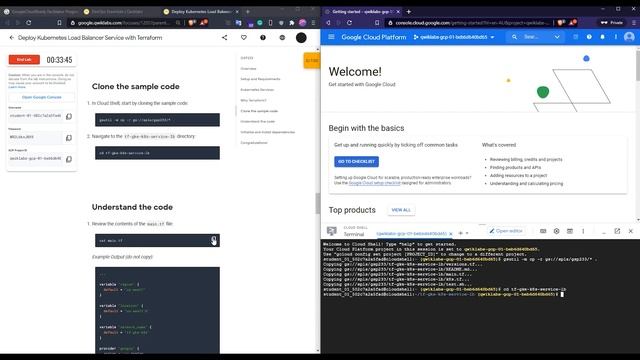
Task: Open Google Cloud help icon
Action: coord(589,37)
